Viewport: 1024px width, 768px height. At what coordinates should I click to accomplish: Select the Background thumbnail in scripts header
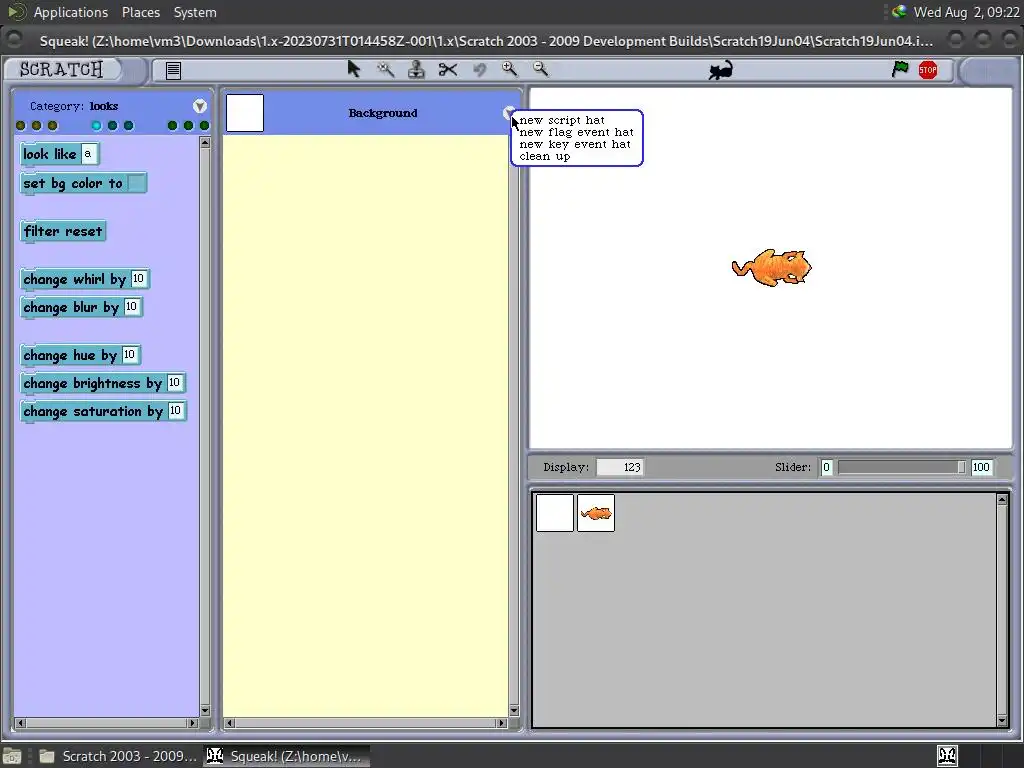point(245,113)
